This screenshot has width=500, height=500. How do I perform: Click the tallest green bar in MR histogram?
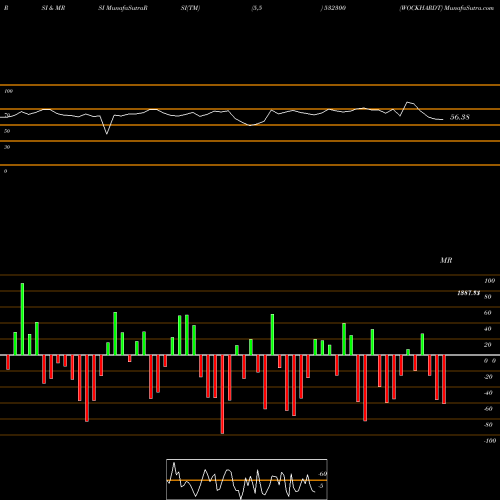pos(22,319)
